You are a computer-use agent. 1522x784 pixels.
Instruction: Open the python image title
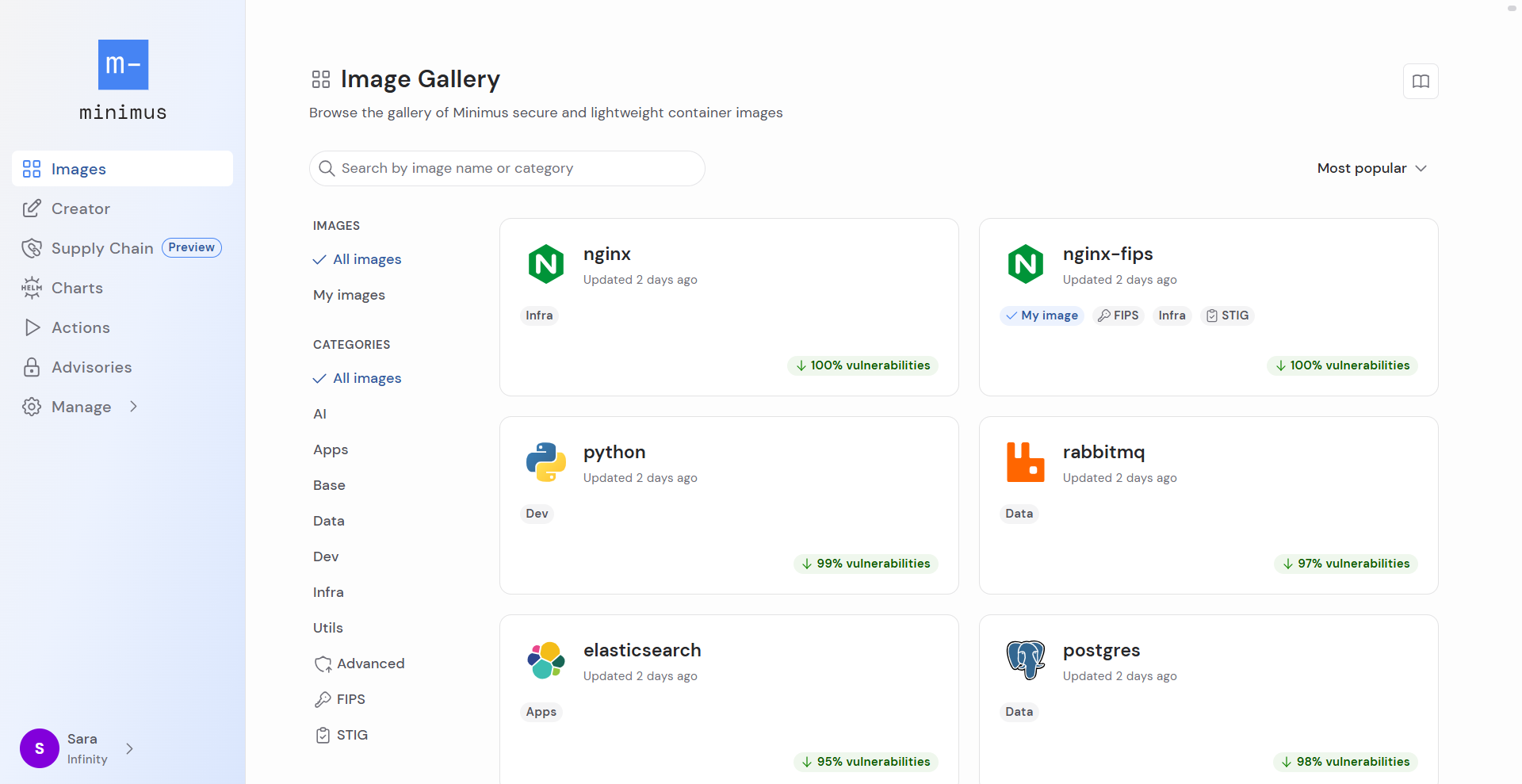click(x=614, y=452)
